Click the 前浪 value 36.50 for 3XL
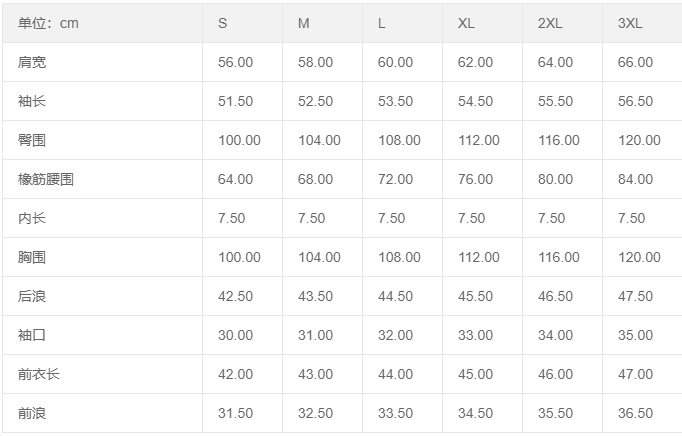682x436 pixels. pos(635,413)
